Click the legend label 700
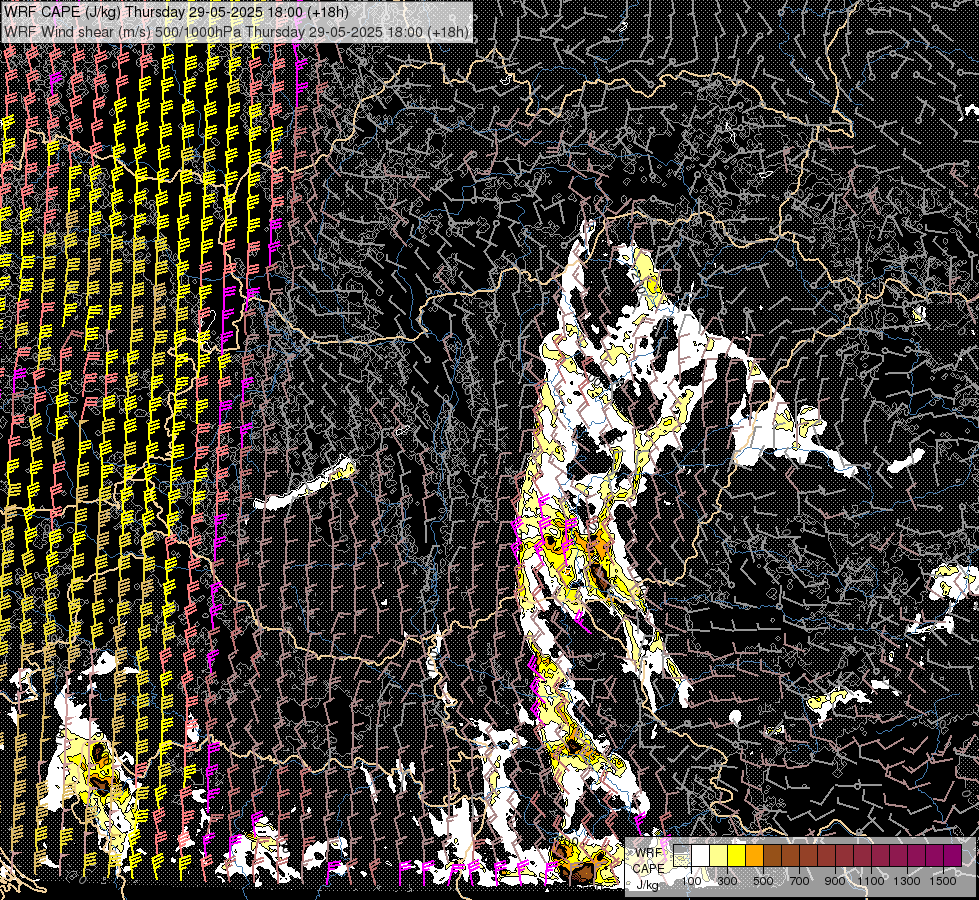The image size is (979, 900). tap(799, 881)
